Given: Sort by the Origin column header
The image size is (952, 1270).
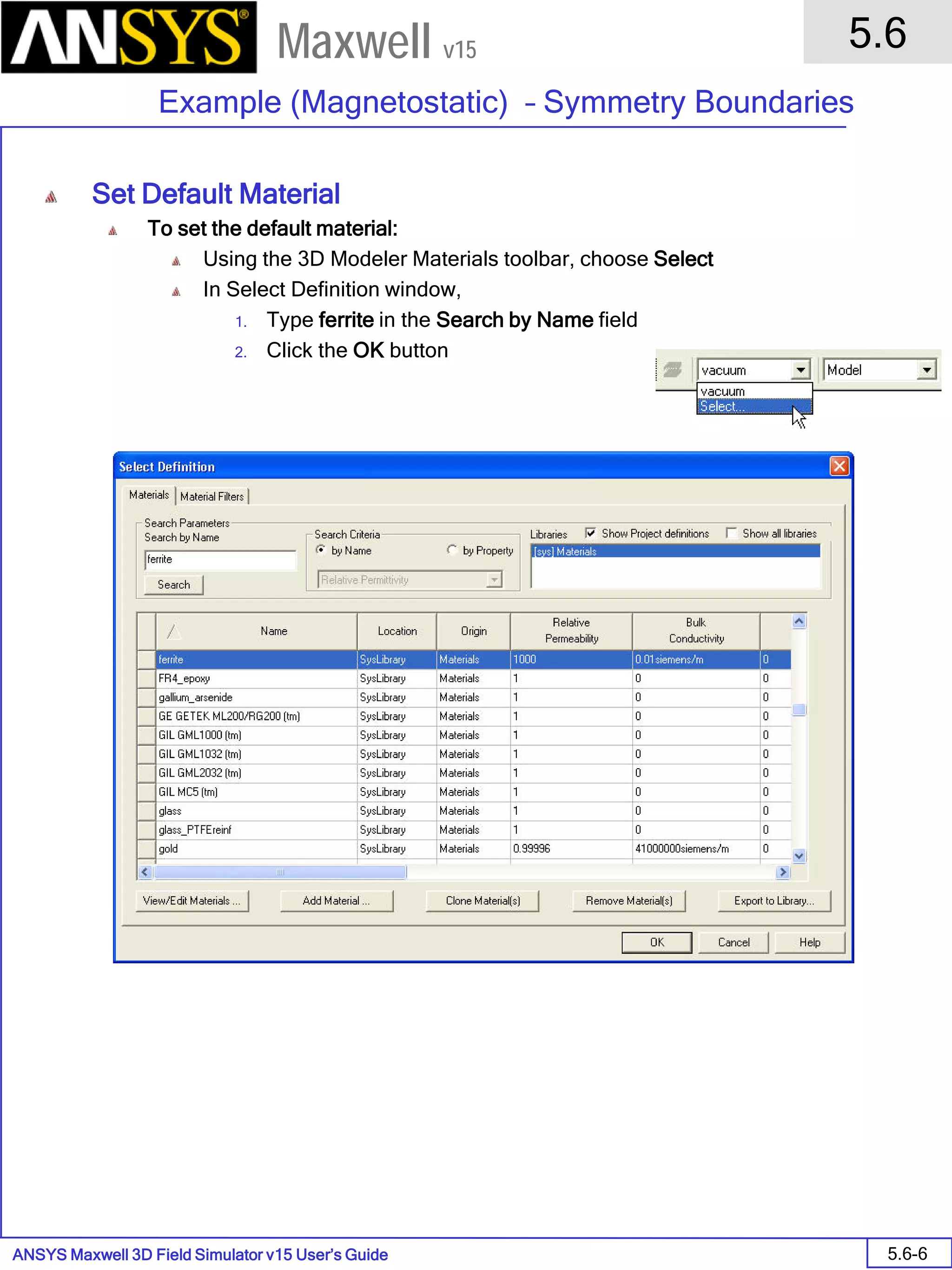Looking at the screenshot, I should tap(473, 631).
